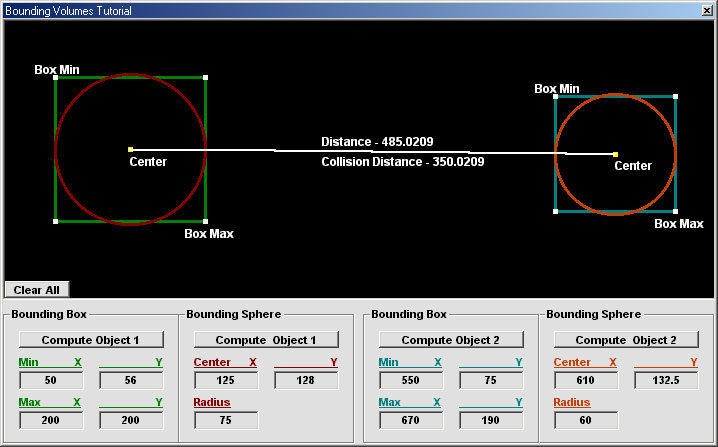The width and height of the screenshot is (718, 447).
Task: Select the Radius field showing 60
Action: point(585,420)
